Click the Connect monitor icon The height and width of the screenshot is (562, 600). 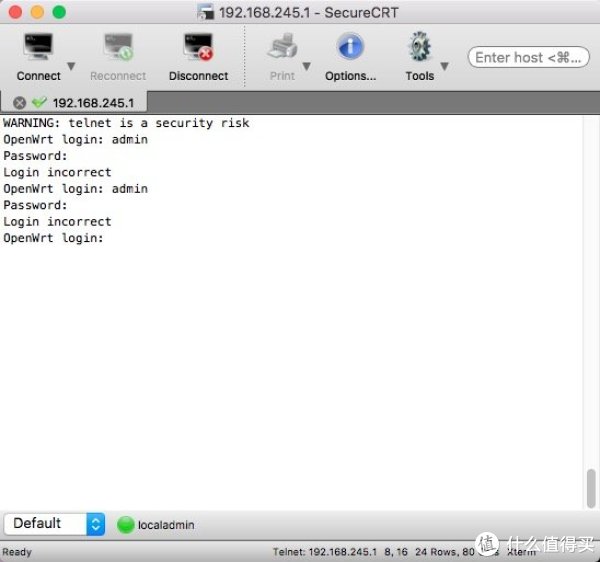pyautogui.click(x=38, y=47)
